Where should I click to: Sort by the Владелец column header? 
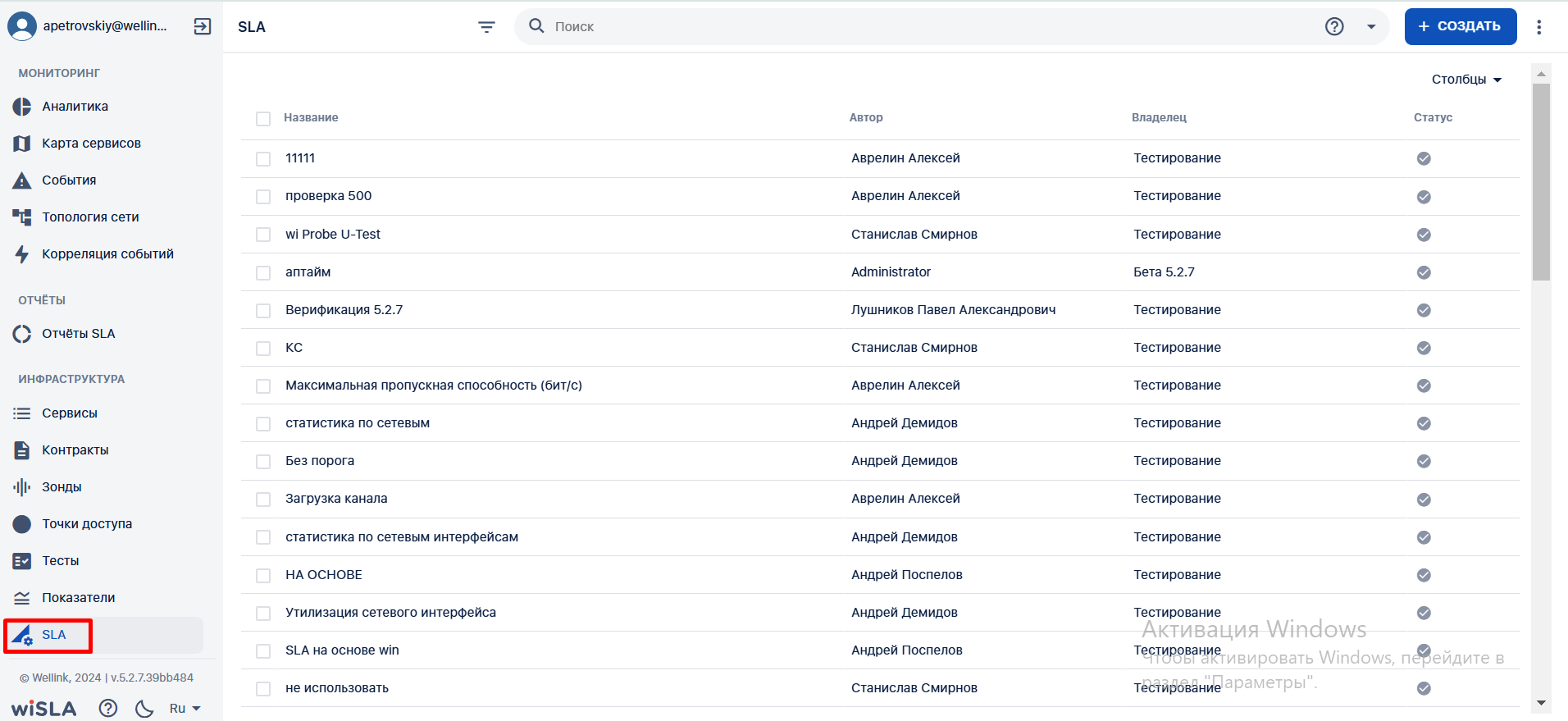point(1159,118)
